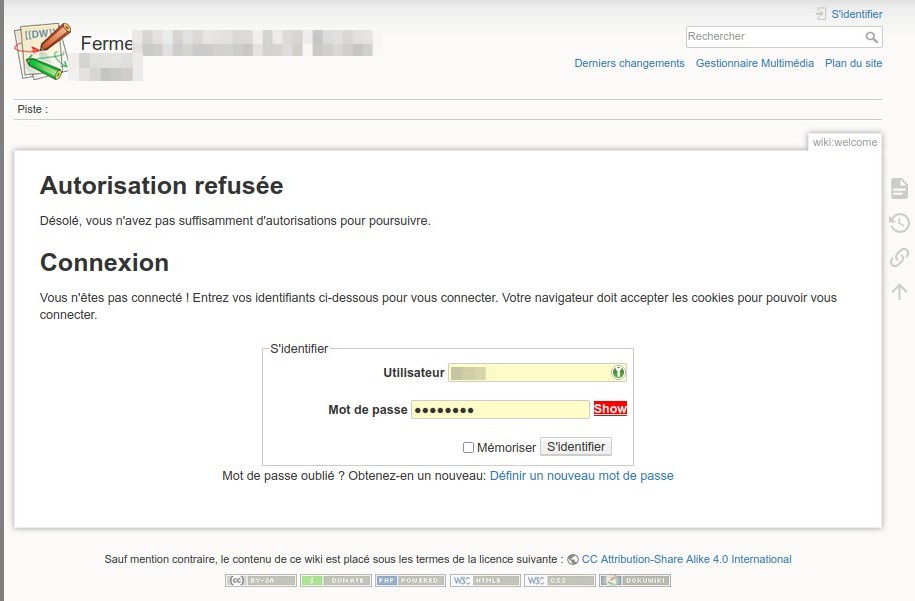Open Gestionnaire Multimédia from the top menu

pyautogui.click(x=754, y=63)
